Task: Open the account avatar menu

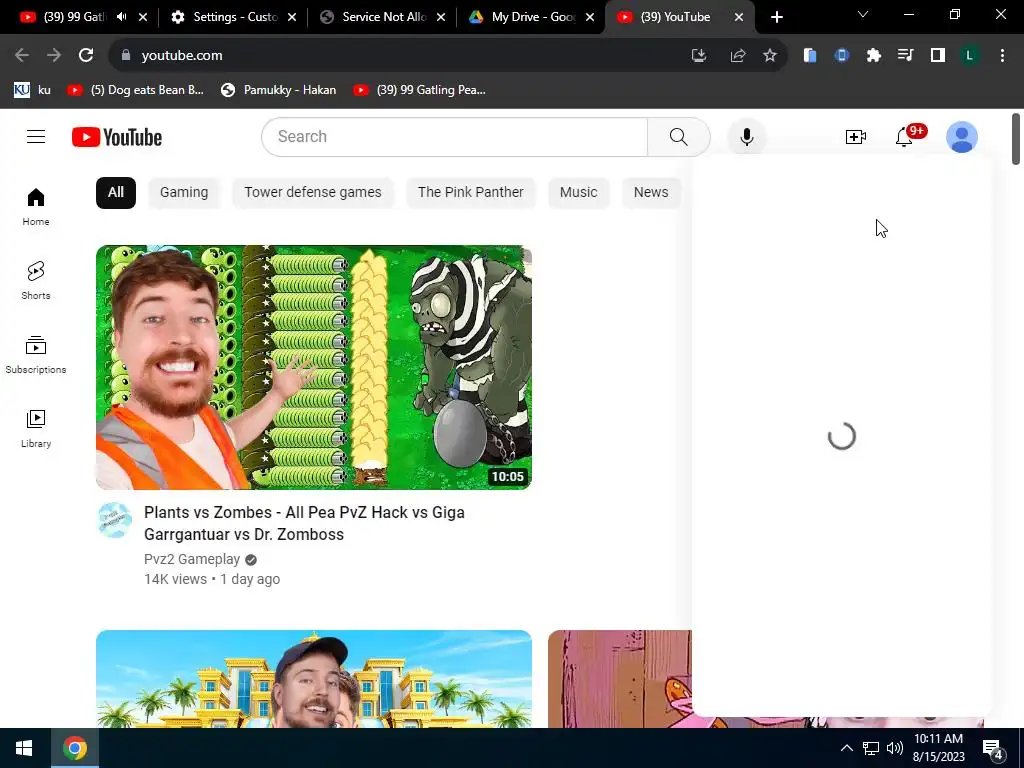Action: 962,137
